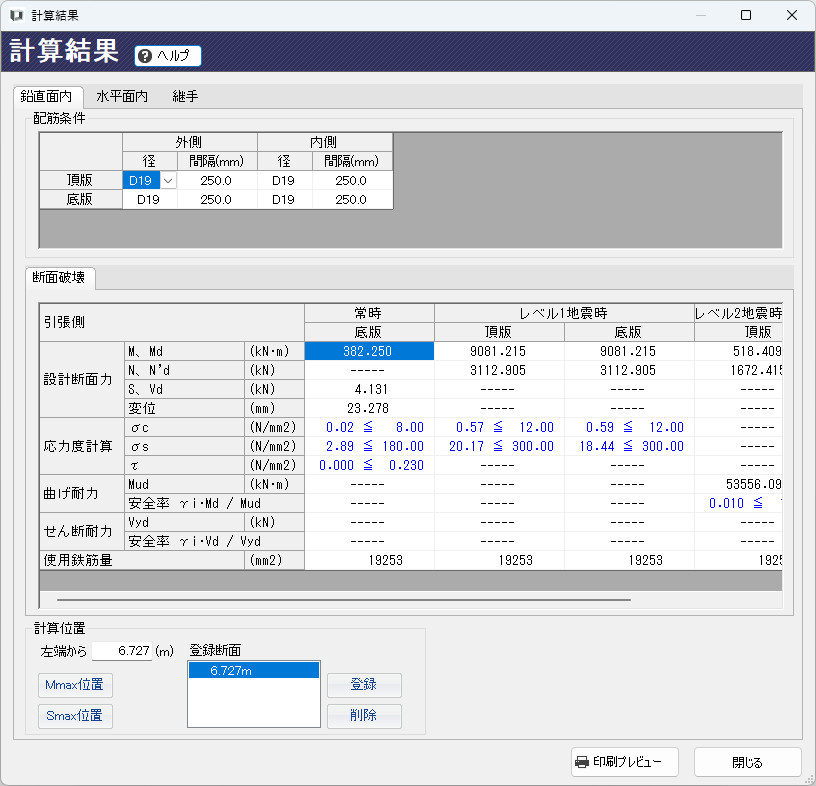Click the σs value 20.17 ≦ 300.00
The height and width of the screenshot is (786, 816).
coord(499,446)
